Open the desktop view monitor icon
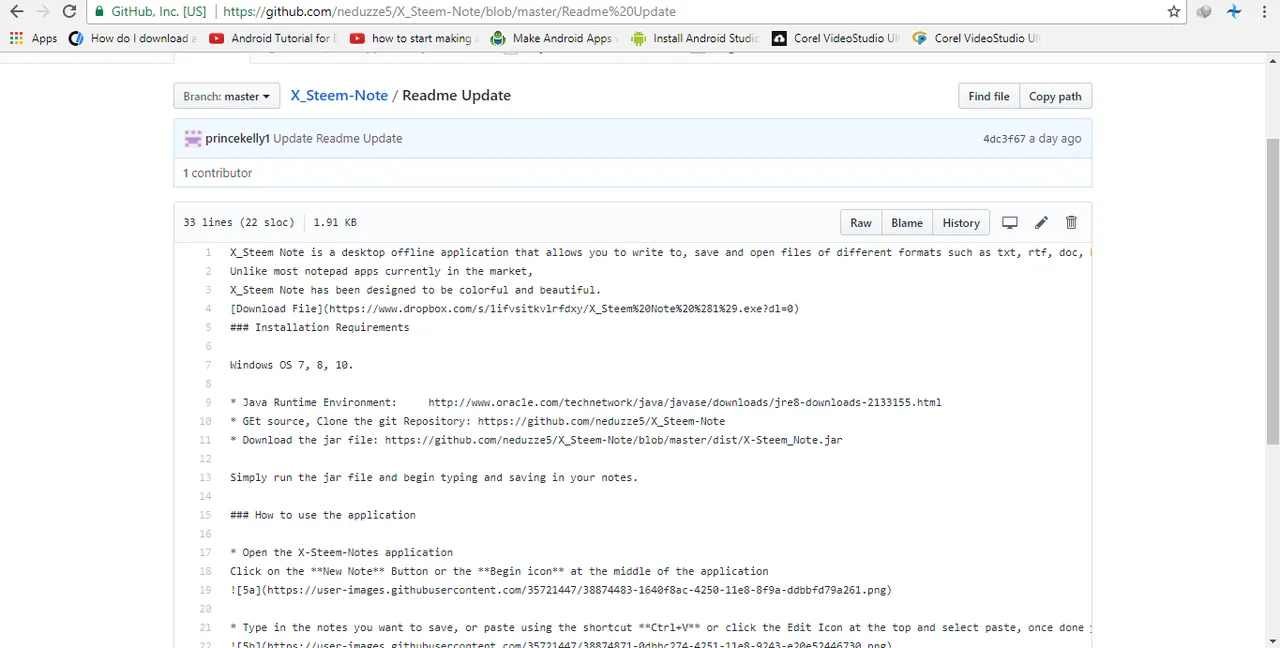The height and width of the screenshot is (648, 1280). tap(1010, 223)
